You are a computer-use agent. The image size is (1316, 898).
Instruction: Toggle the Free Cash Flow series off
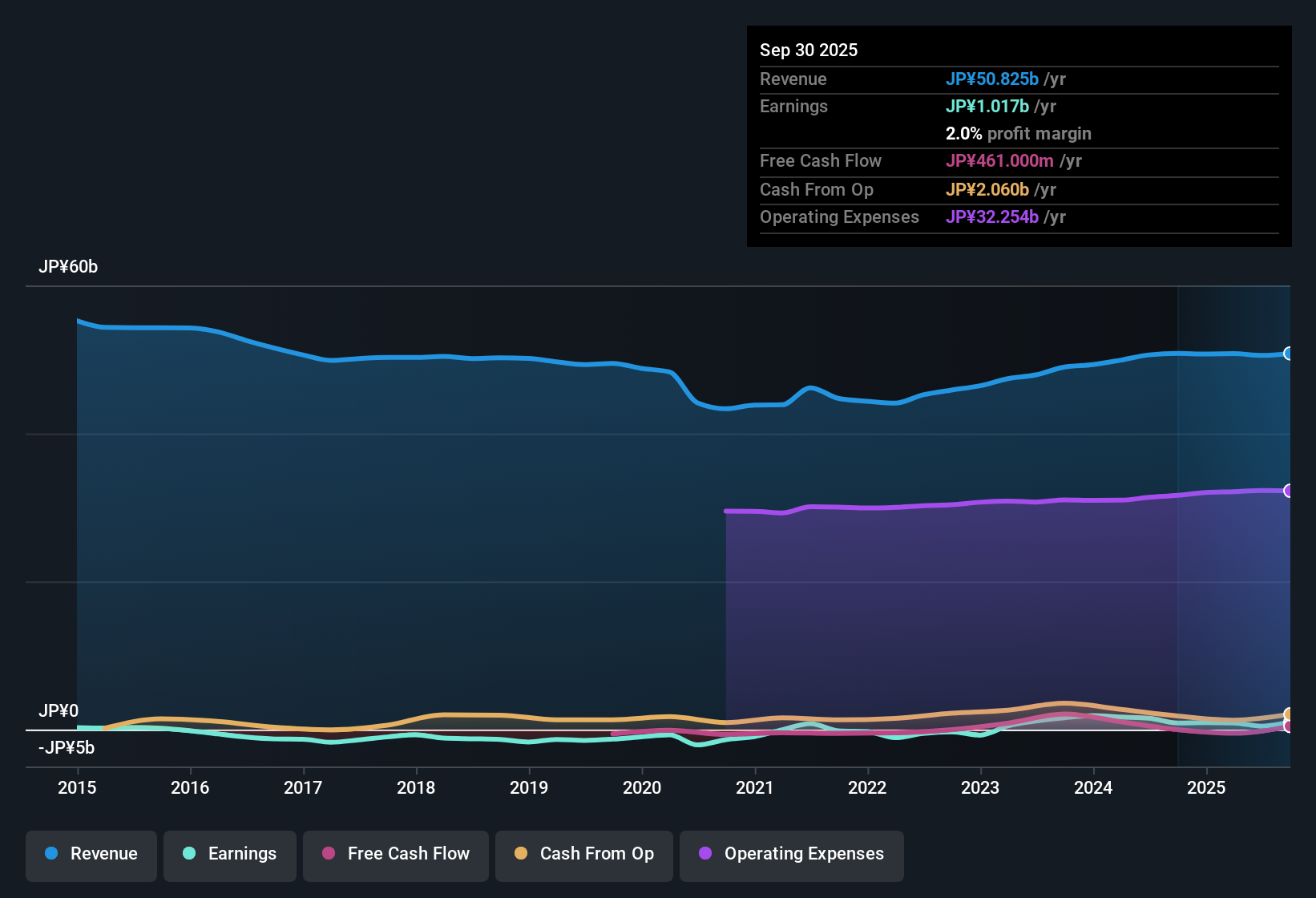395,854
